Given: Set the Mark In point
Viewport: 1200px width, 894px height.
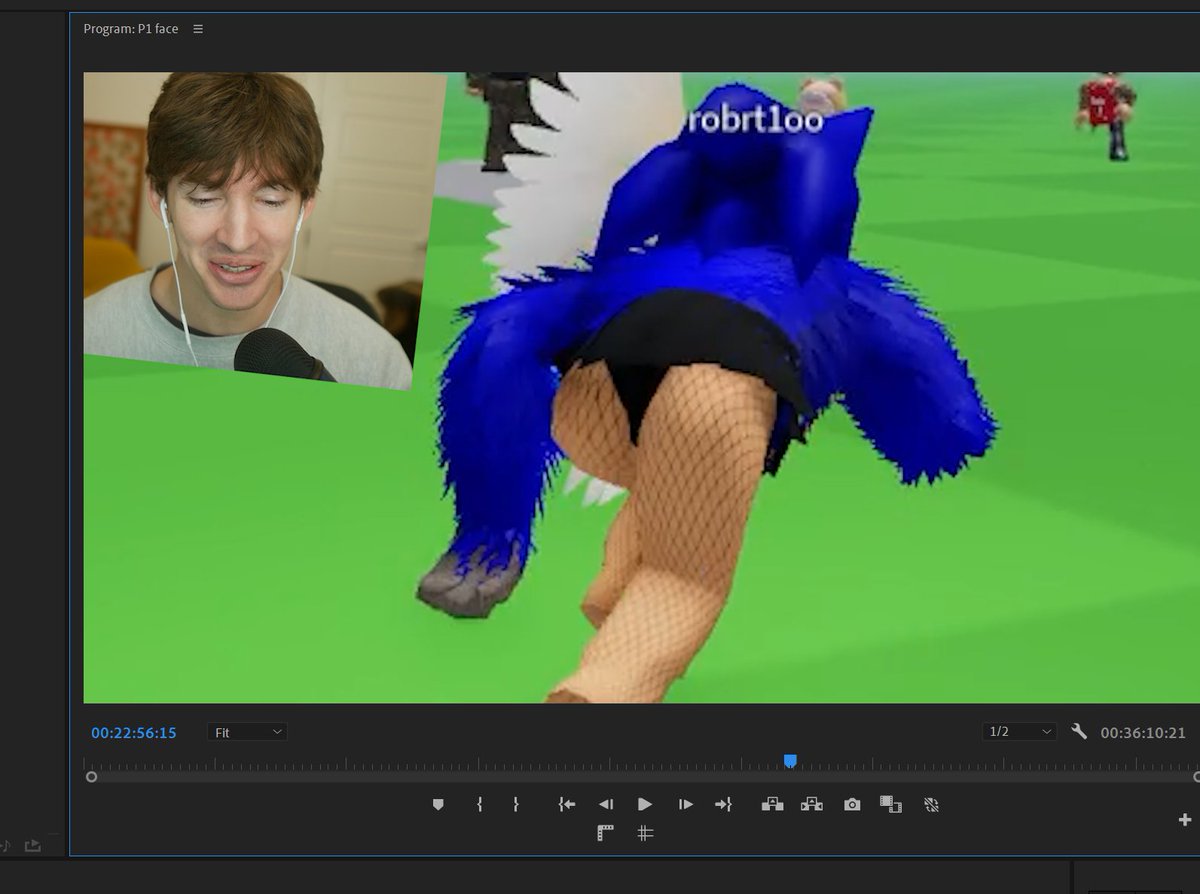Looking at the screenshot, I should pos(480,804).
